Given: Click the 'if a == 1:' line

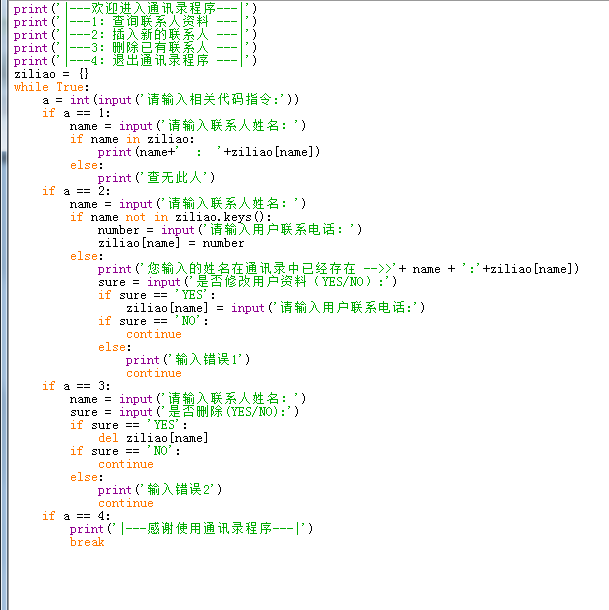Looking at the screenshot, I should point(76,113).
